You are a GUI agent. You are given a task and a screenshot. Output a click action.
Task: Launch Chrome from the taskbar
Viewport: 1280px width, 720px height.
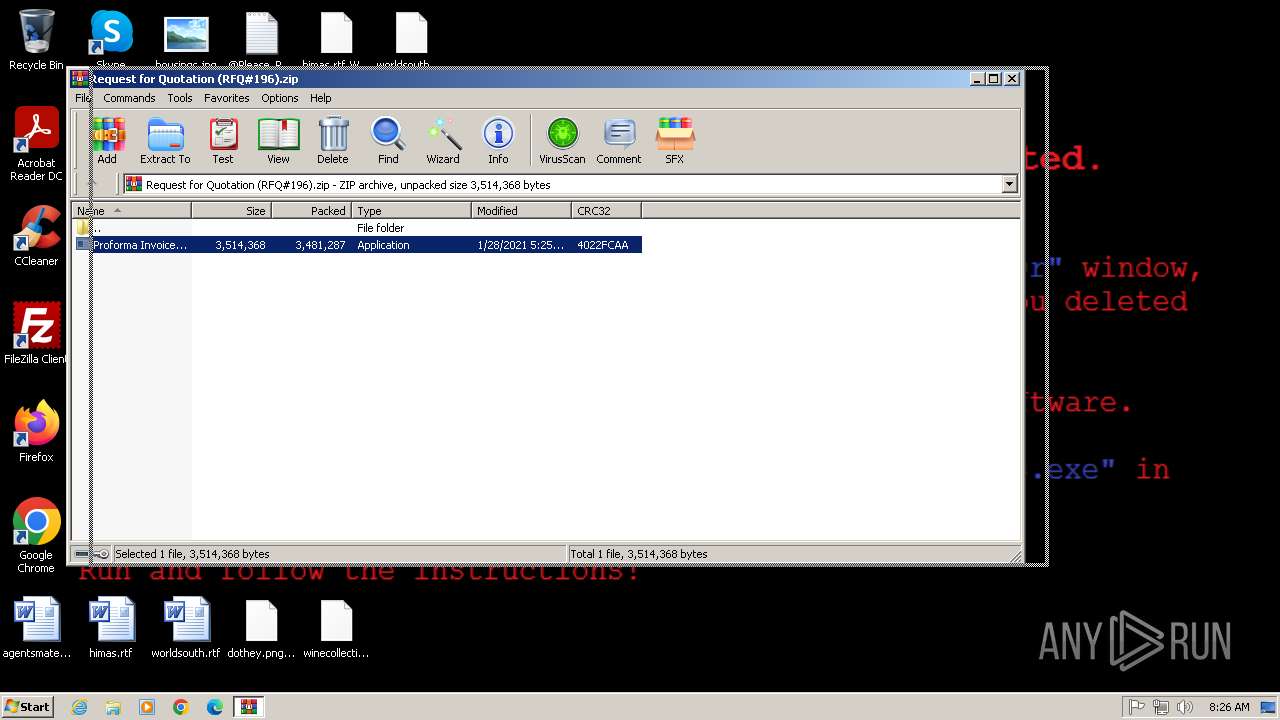(x=181, y=707)
